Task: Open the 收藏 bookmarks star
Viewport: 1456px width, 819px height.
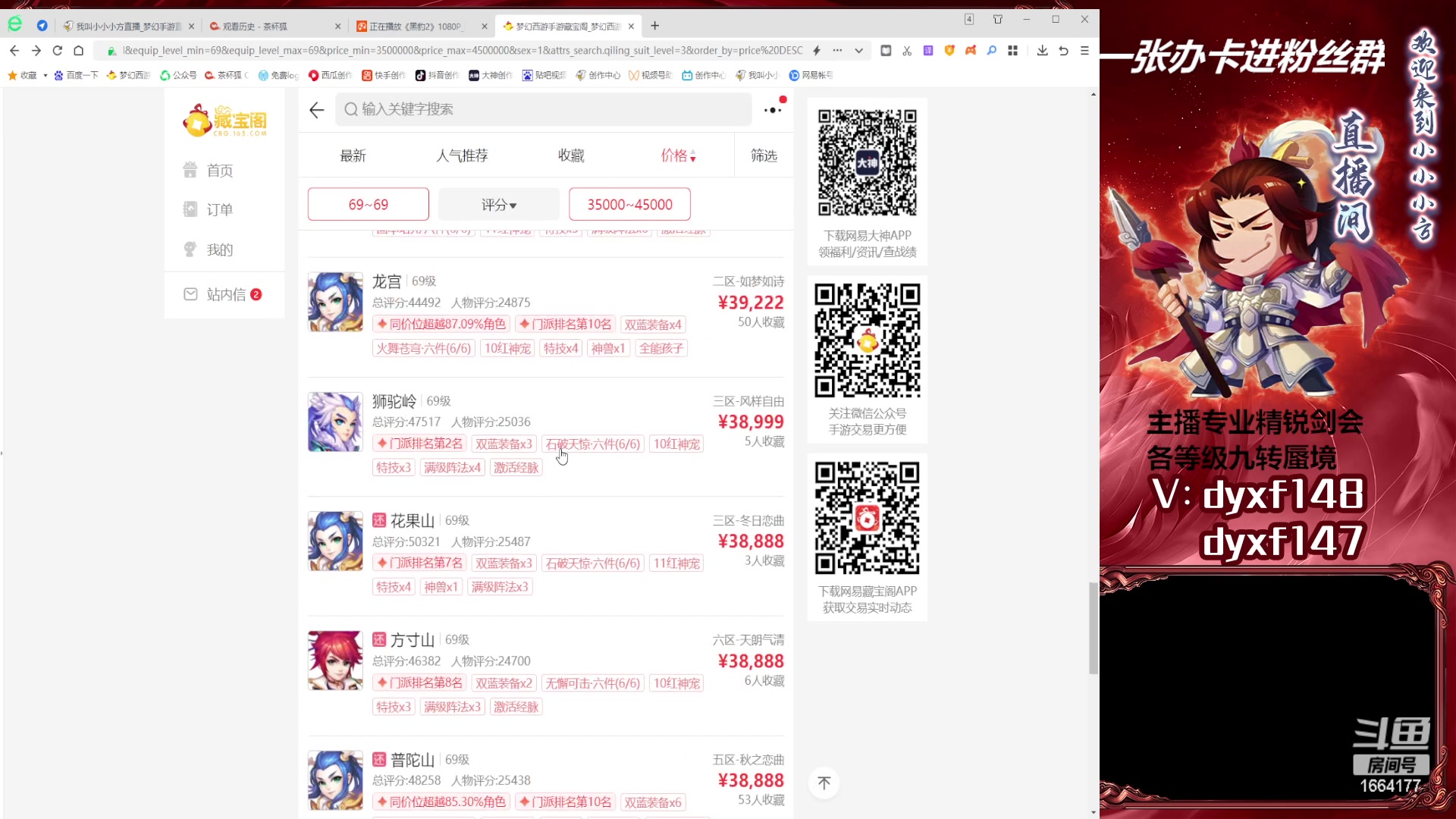Action: (22, 75)
